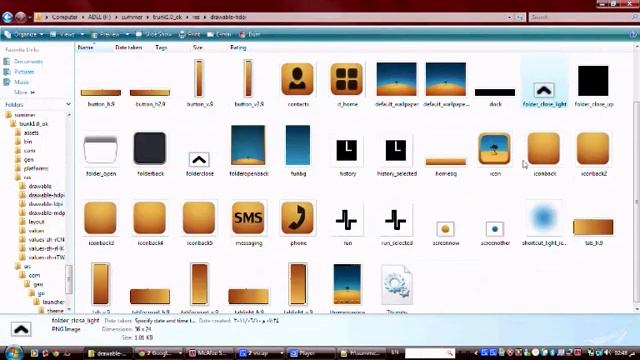Start a Slide Show from toolbar
Image resolution: width=640 pixels, height=360 pixels.
point(153,35)
